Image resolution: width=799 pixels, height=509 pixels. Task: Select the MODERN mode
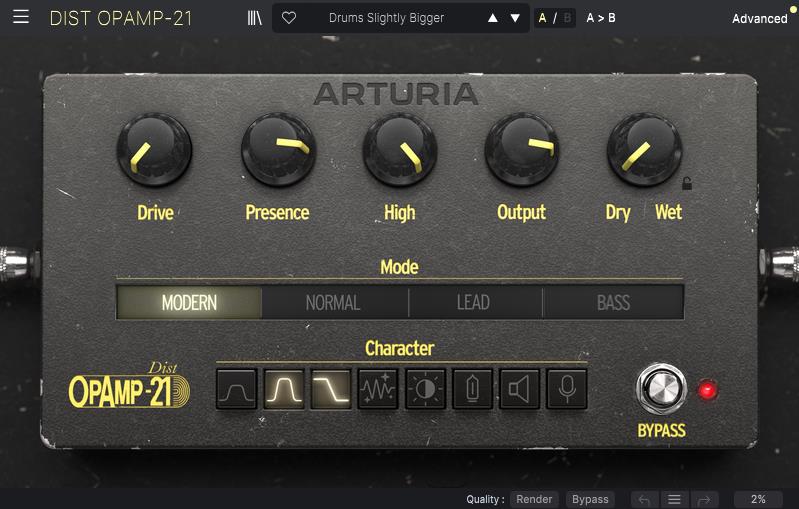point(189,303)
